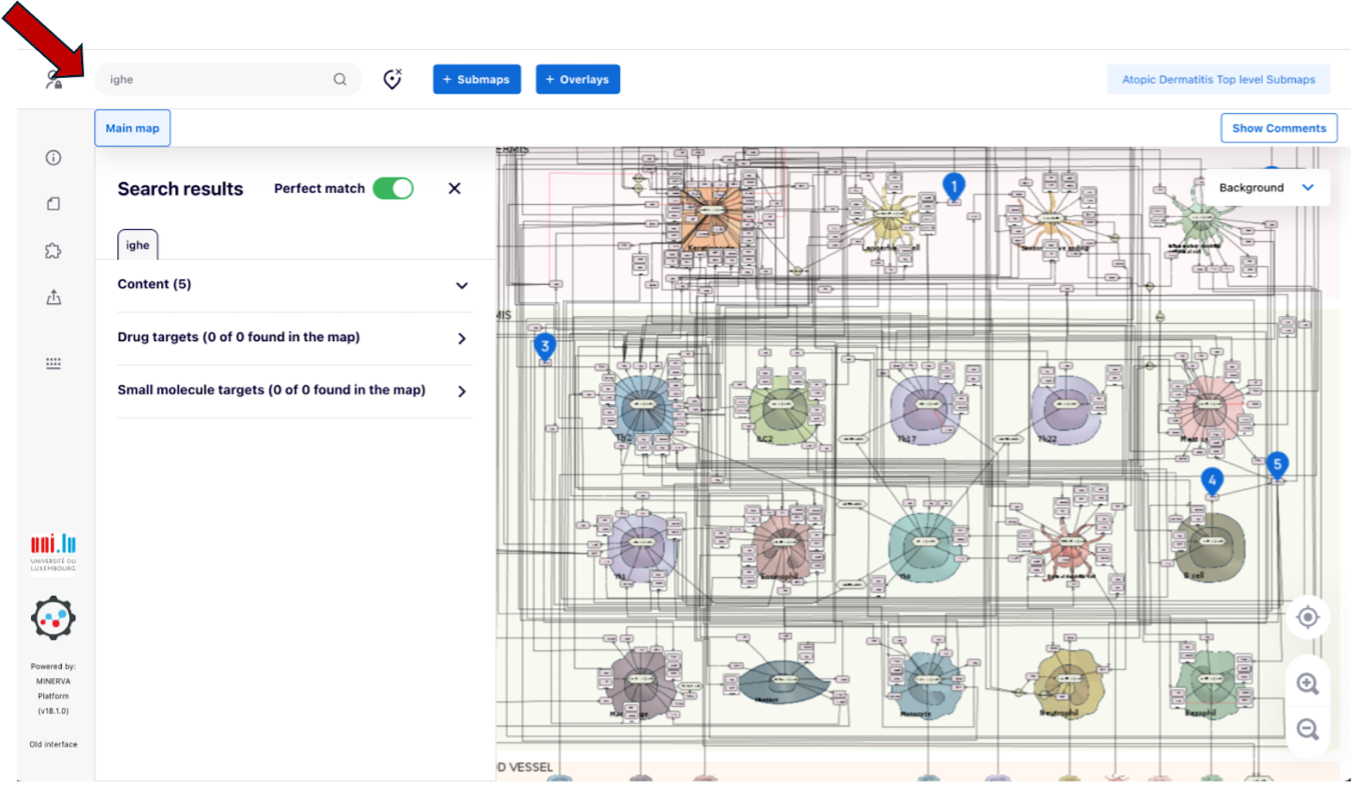Click the Submaps button

[476, 80]
